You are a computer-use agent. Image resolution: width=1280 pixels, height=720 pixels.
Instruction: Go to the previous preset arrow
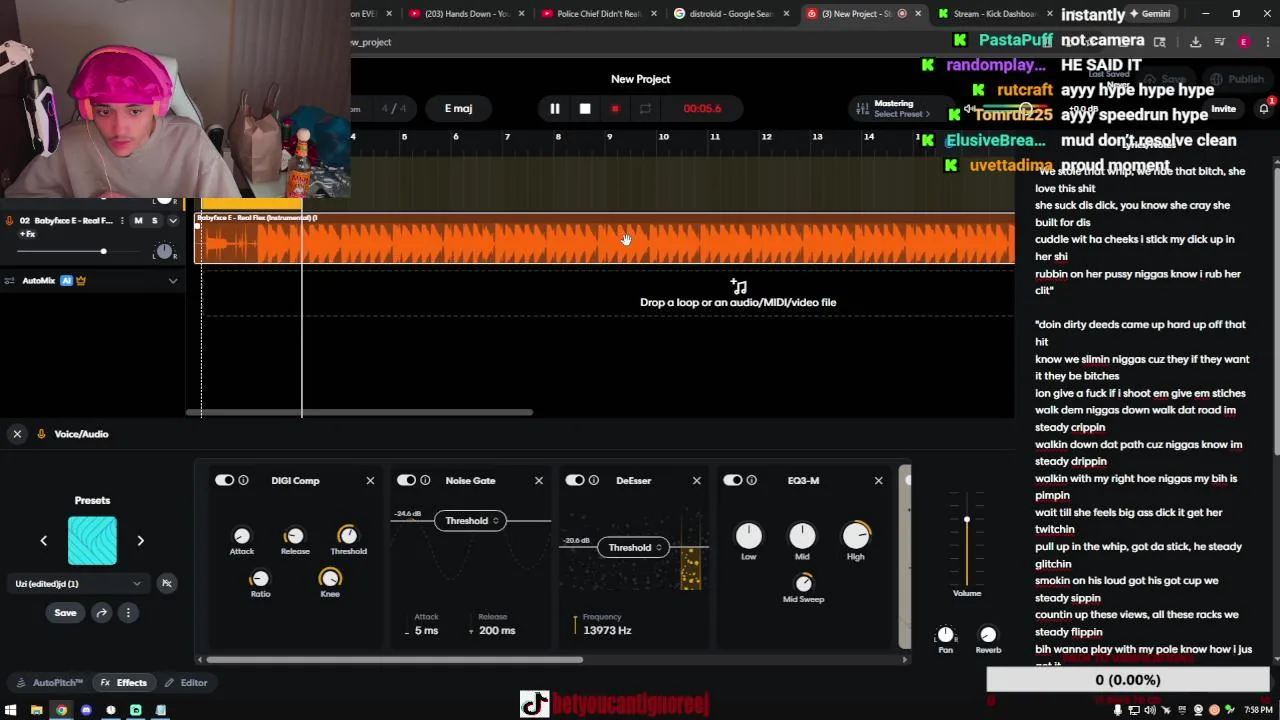tap(43, 540)
